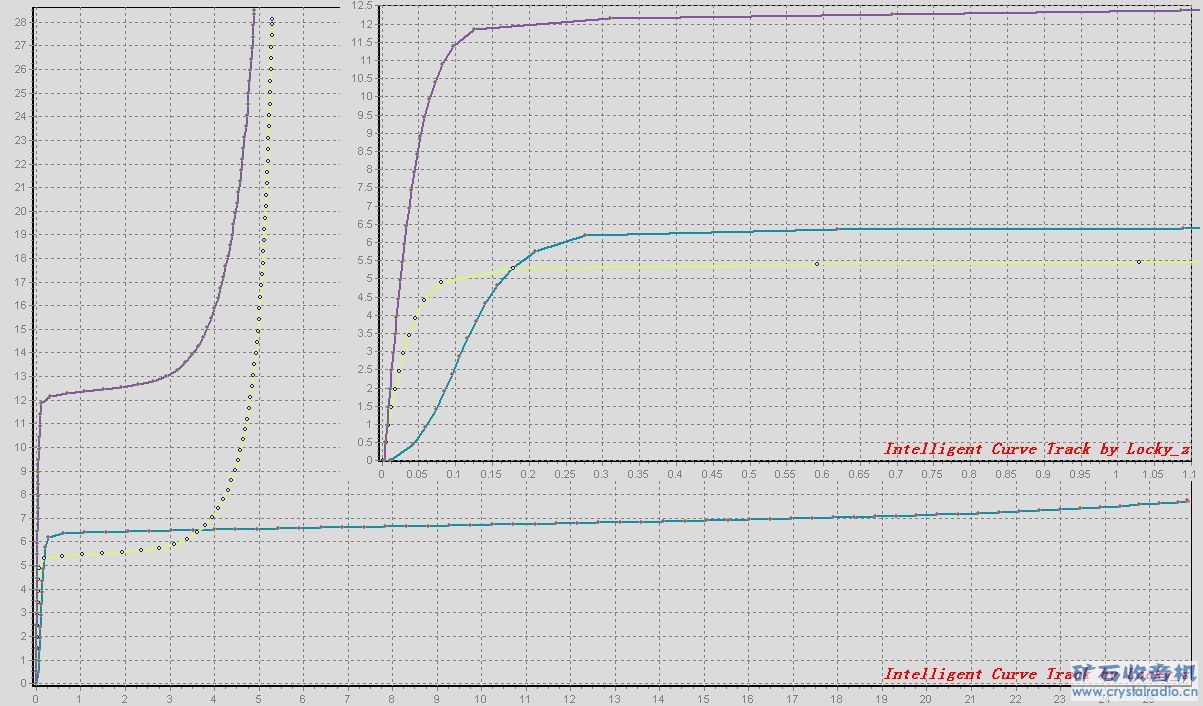The image size is (1203, 706).
Task: Click the '0.45' tick on inset horizontal axis
Action: [x=711, y=473]
